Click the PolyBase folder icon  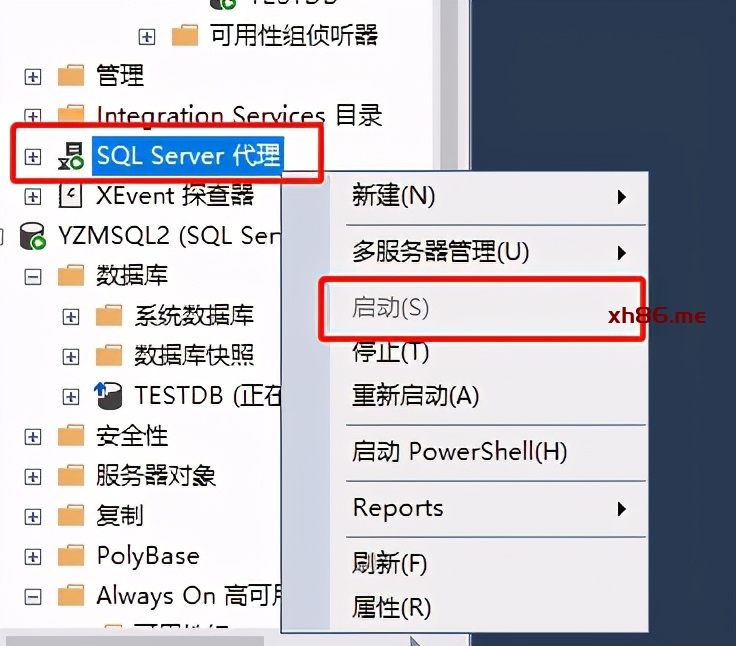(71, 556)
